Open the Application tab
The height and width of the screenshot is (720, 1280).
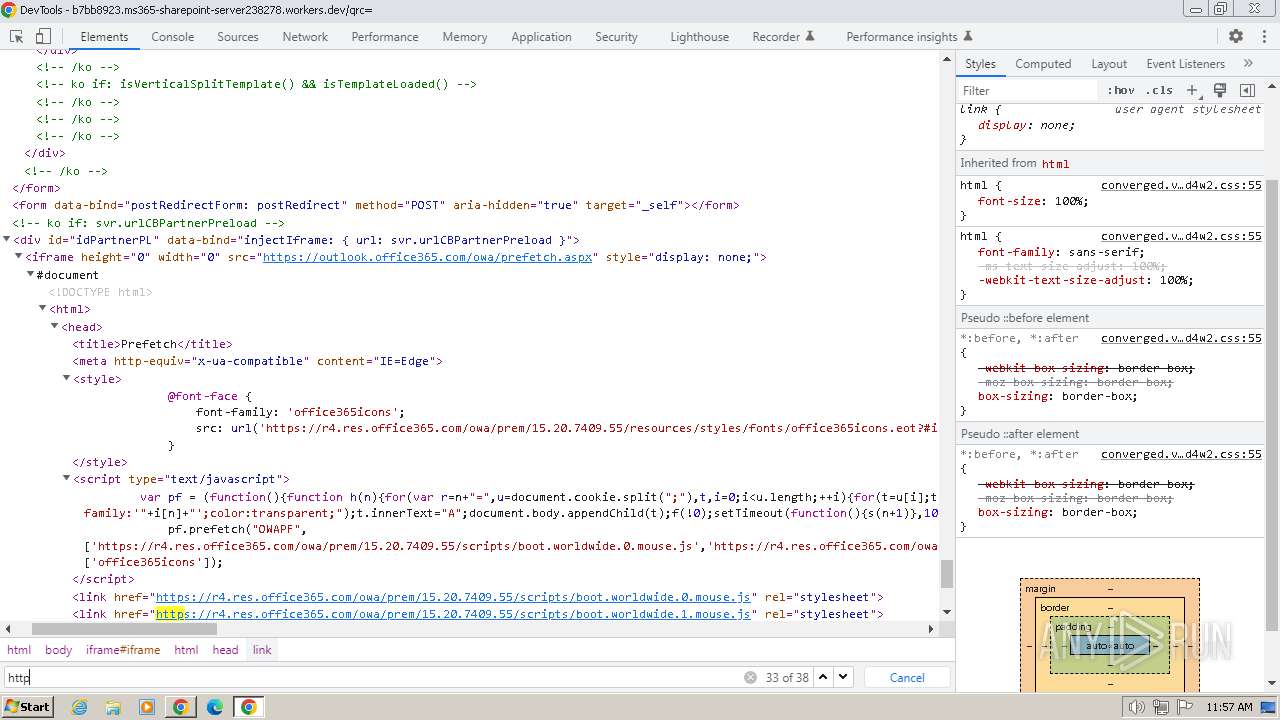click(x=541, y=36)
